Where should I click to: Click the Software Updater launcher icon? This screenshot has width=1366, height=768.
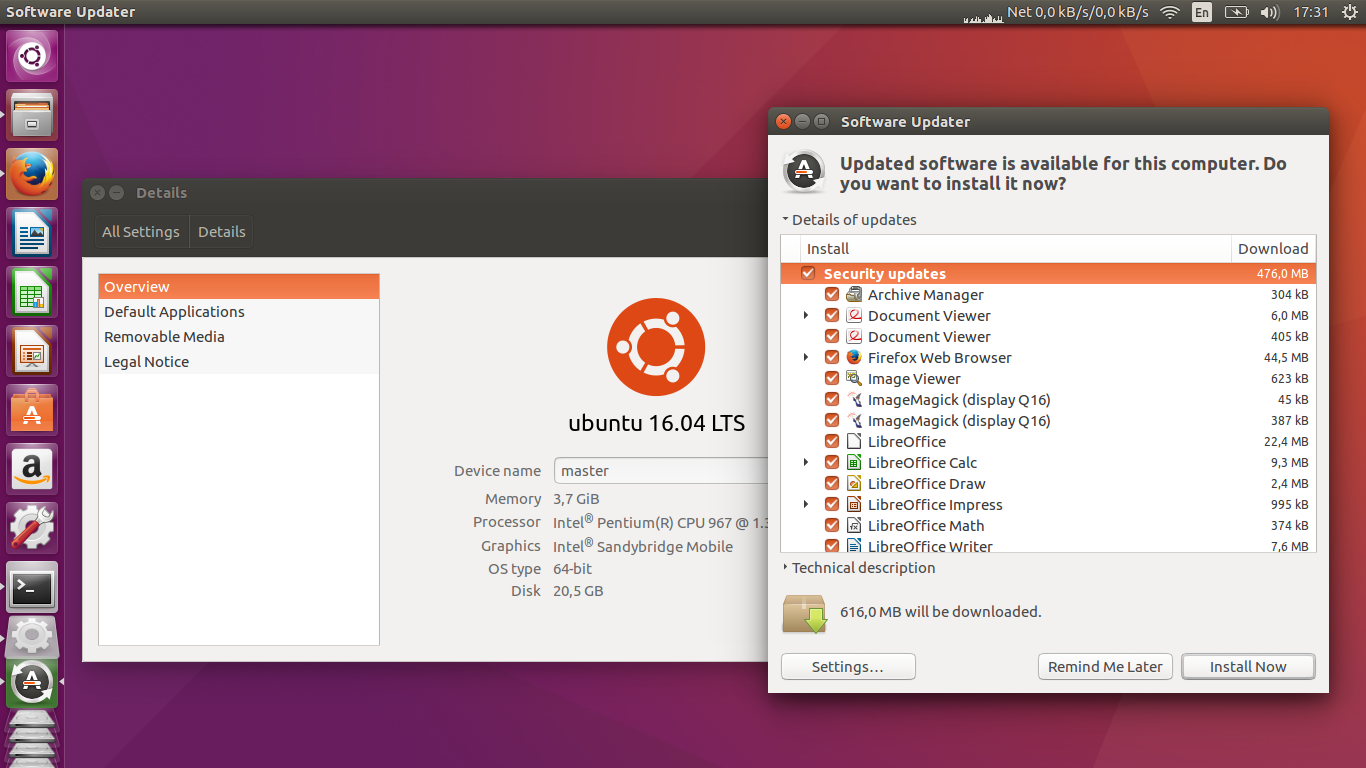[x=33, y=682]
